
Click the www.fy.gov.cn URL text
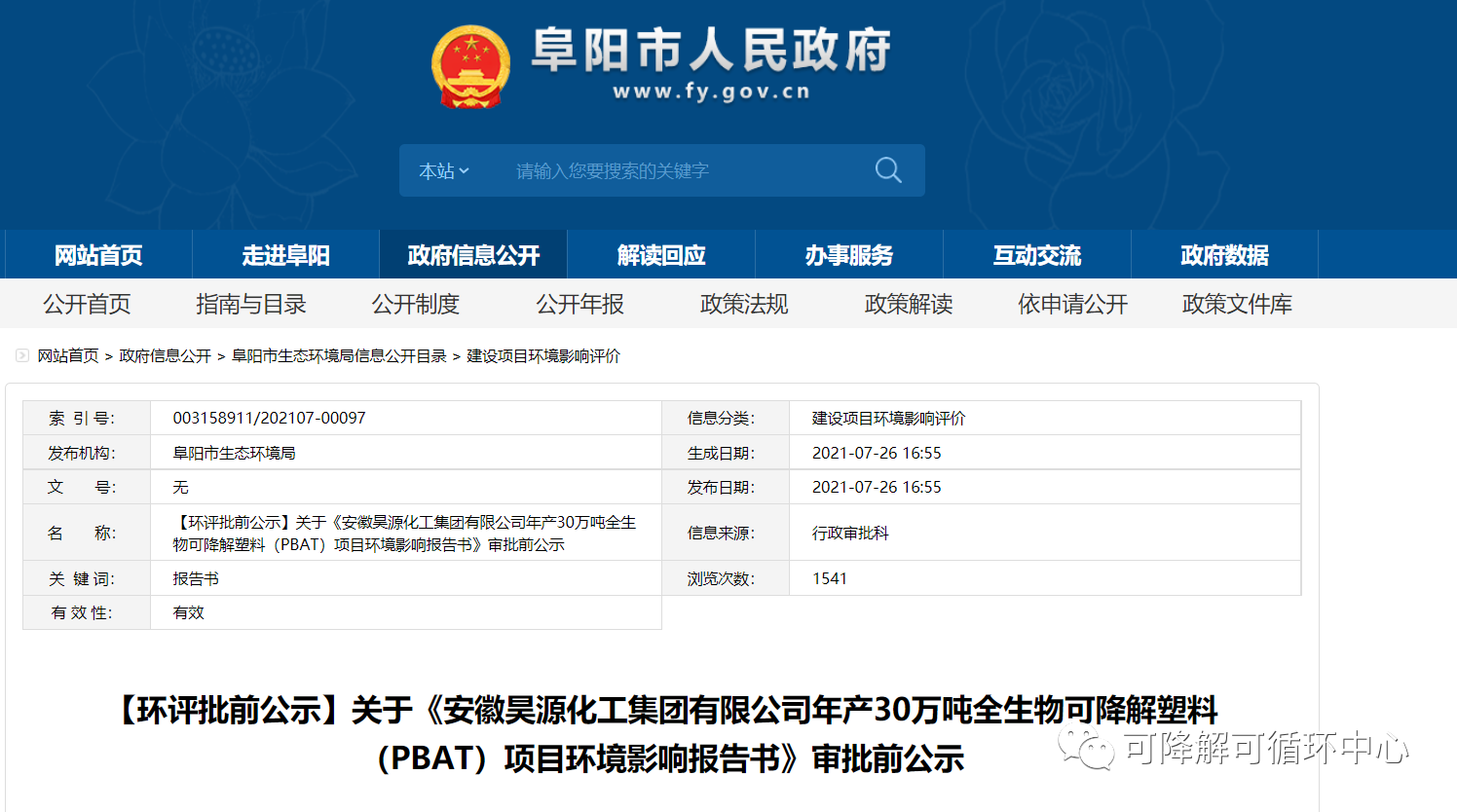click(711, 92)
